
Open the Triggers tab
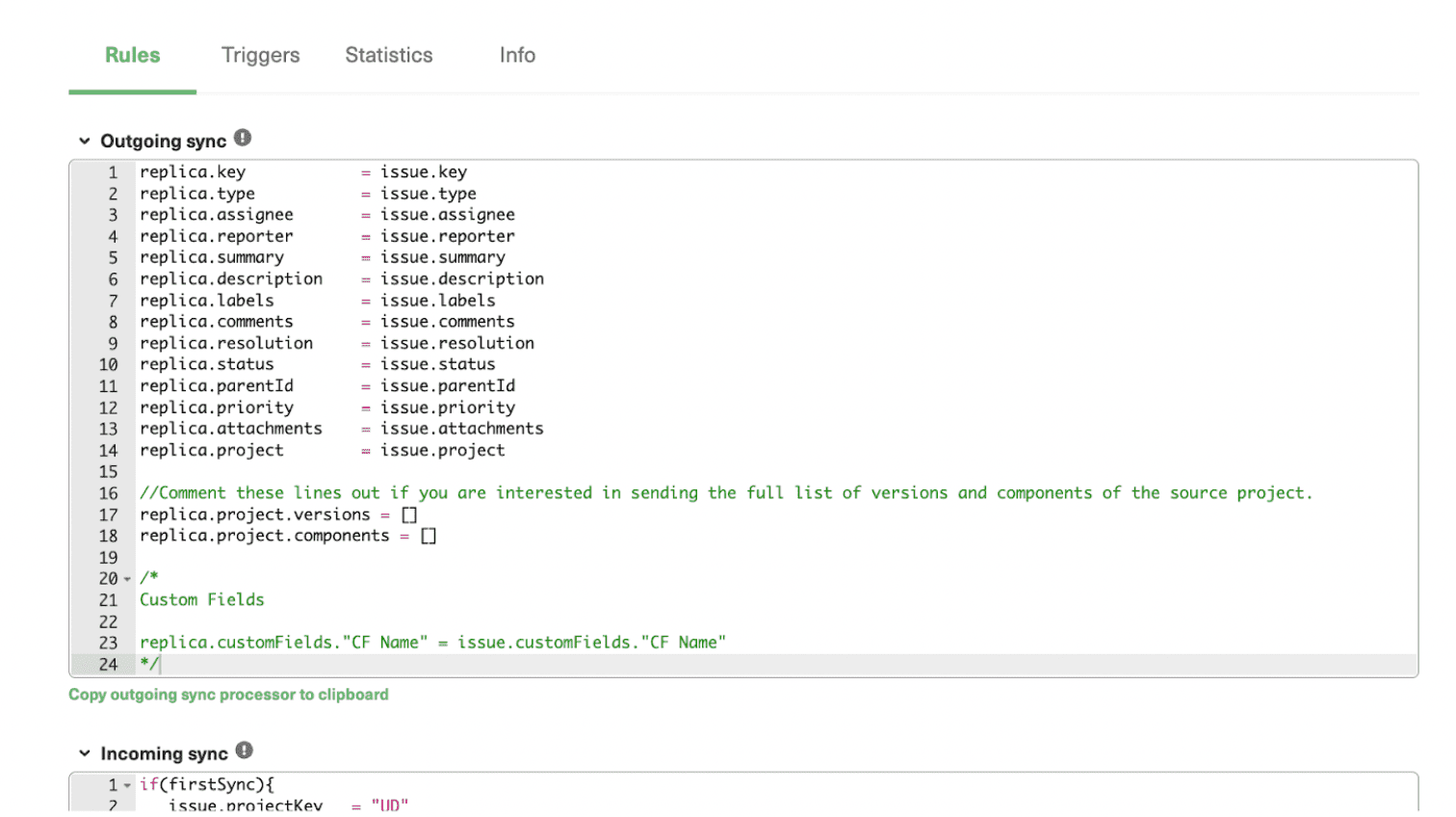(x=259, y=55)
